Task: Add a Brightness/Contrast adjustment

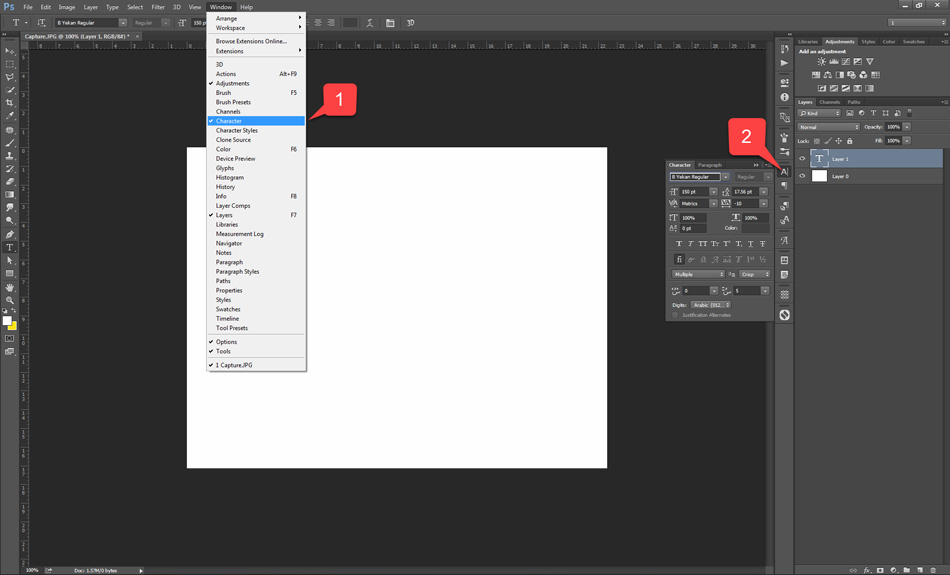Action: pyautogui.click(x=821, y=62)
